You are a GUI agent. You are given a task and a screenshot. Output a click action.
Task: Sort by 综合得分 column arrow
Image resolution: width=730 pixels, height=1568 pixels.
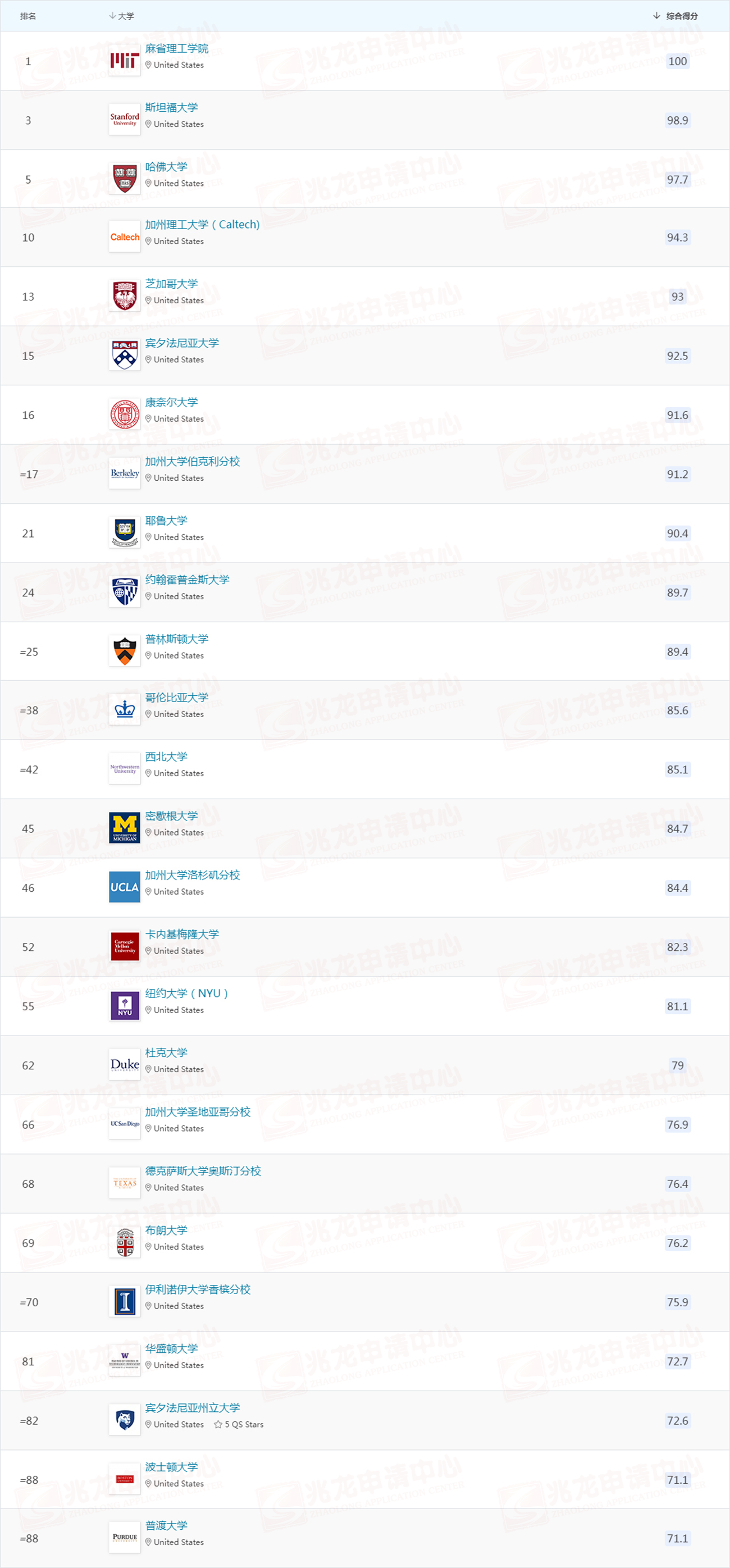pos(656,16)
